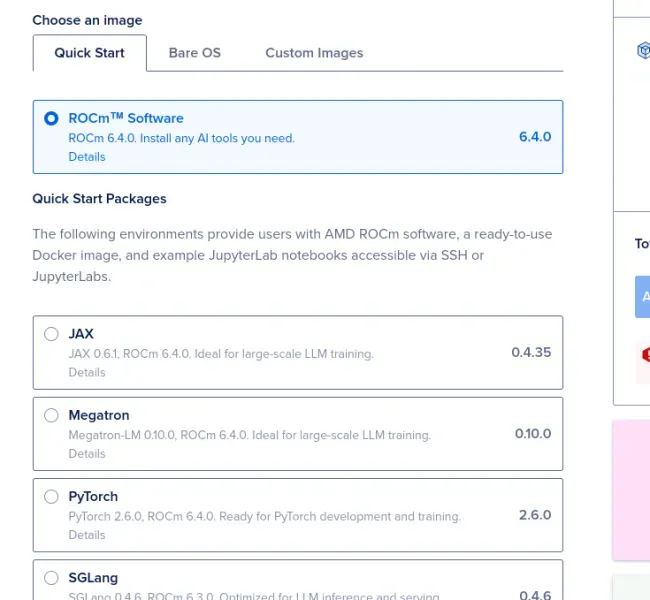650x600 pixels.
Task: Click the "PyTorch" package title
Action: tap(93, 496)
